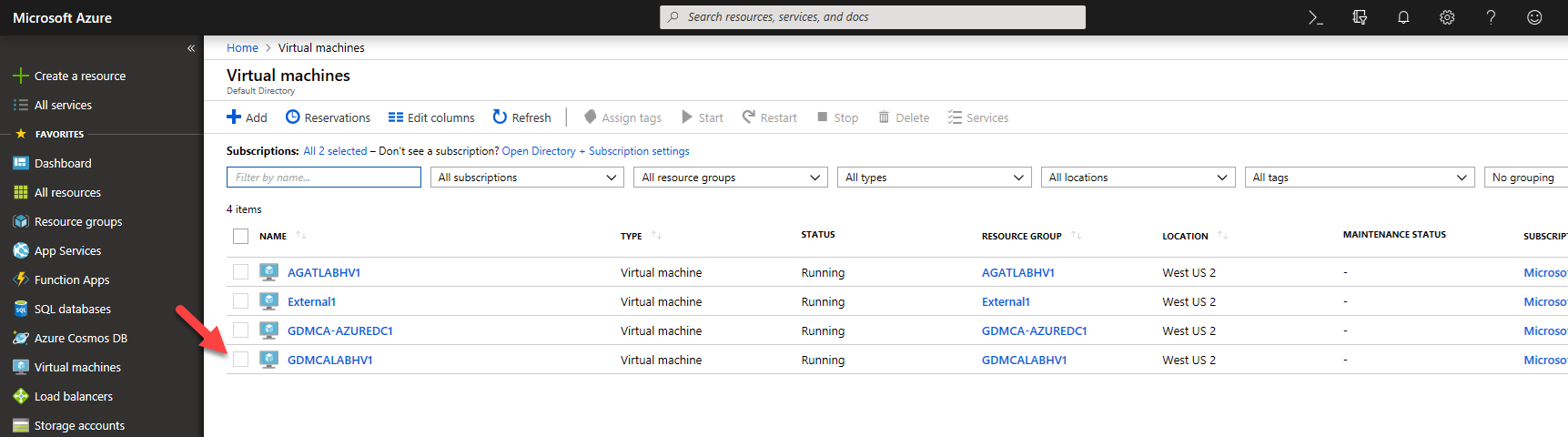Click the VM icon beside External1

[268, 300]
